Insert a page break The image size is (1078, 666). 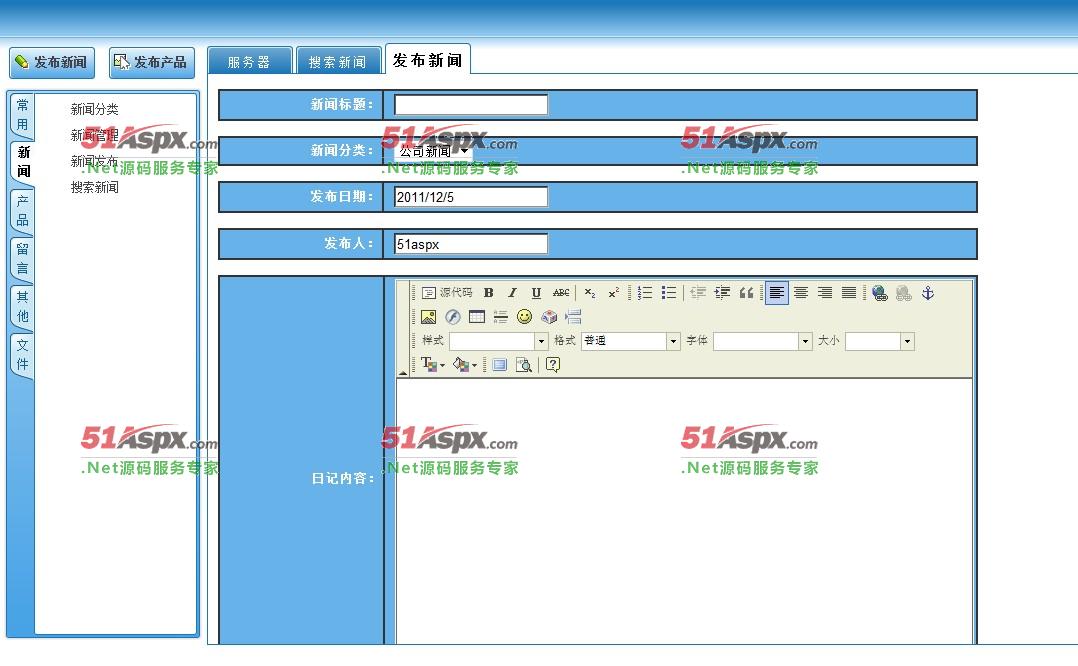point(573,317)
